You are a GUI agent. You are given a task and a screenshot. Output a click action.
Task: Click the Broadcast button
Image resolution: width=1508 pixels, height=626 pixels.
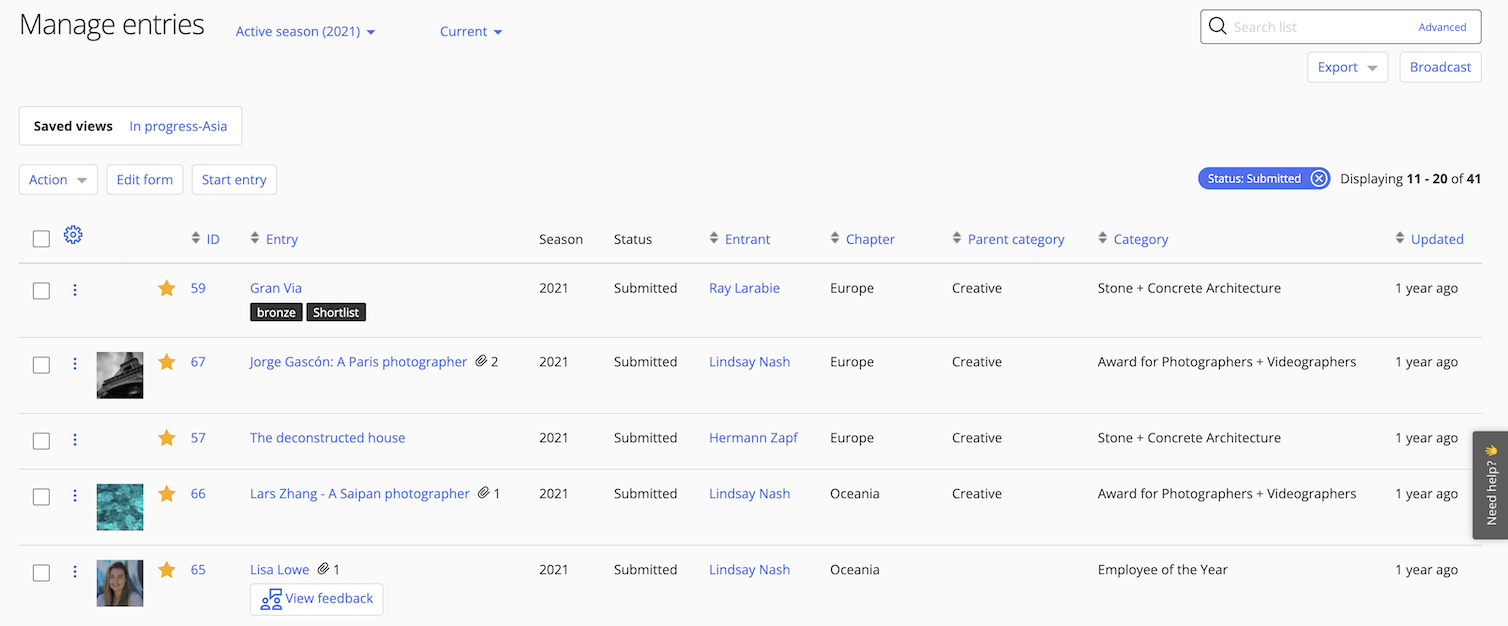pyautogui.click(x=1440, y=68)
